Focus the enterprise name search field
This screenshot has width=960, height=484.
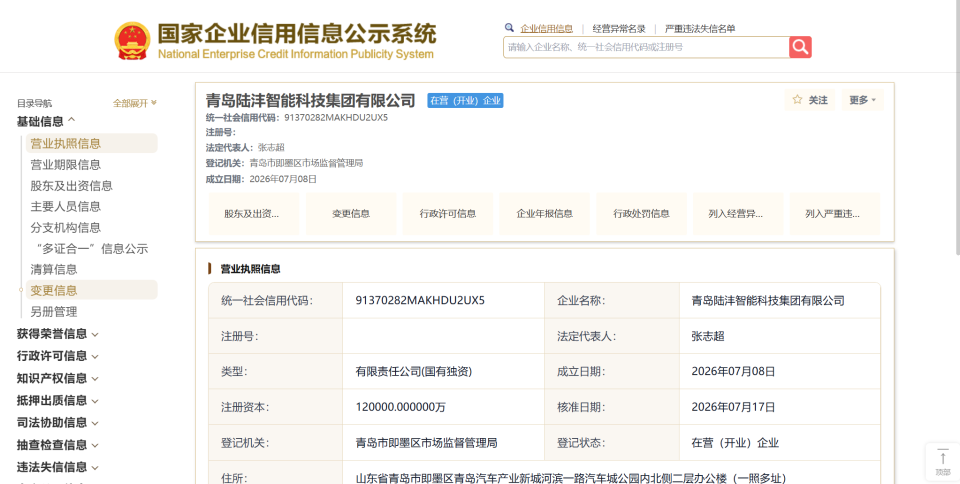pos(646,47)
